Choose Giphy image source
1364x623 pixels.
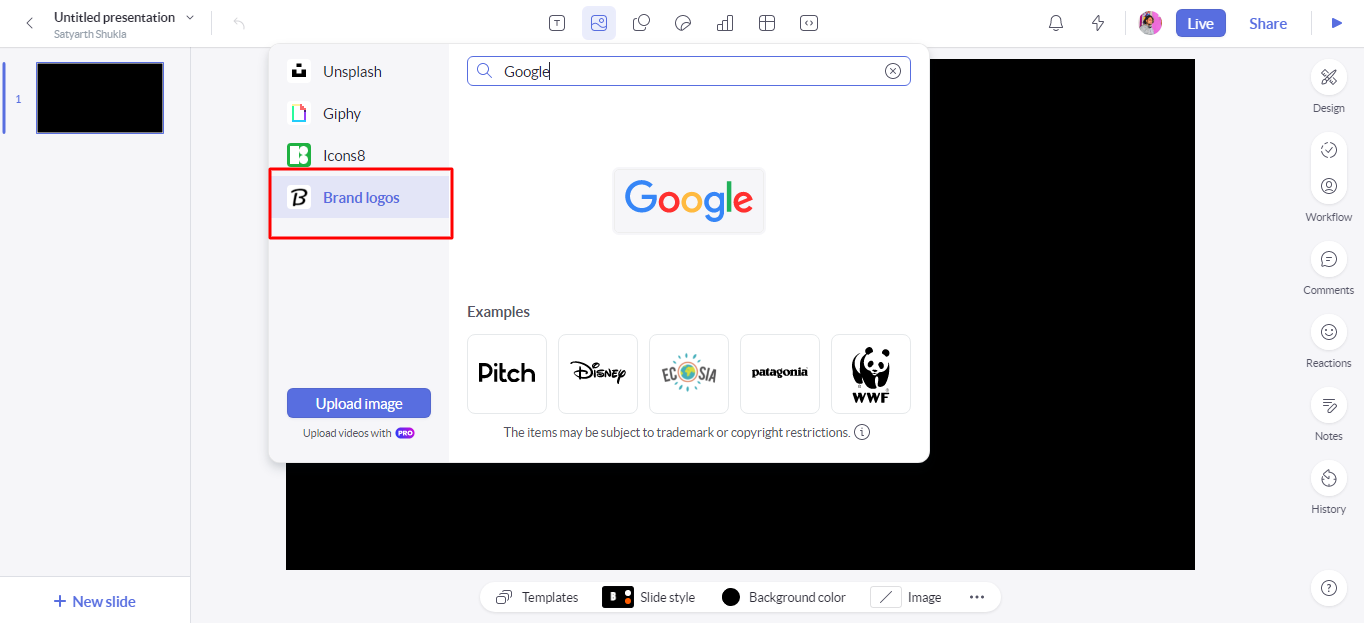coord(359,113)
